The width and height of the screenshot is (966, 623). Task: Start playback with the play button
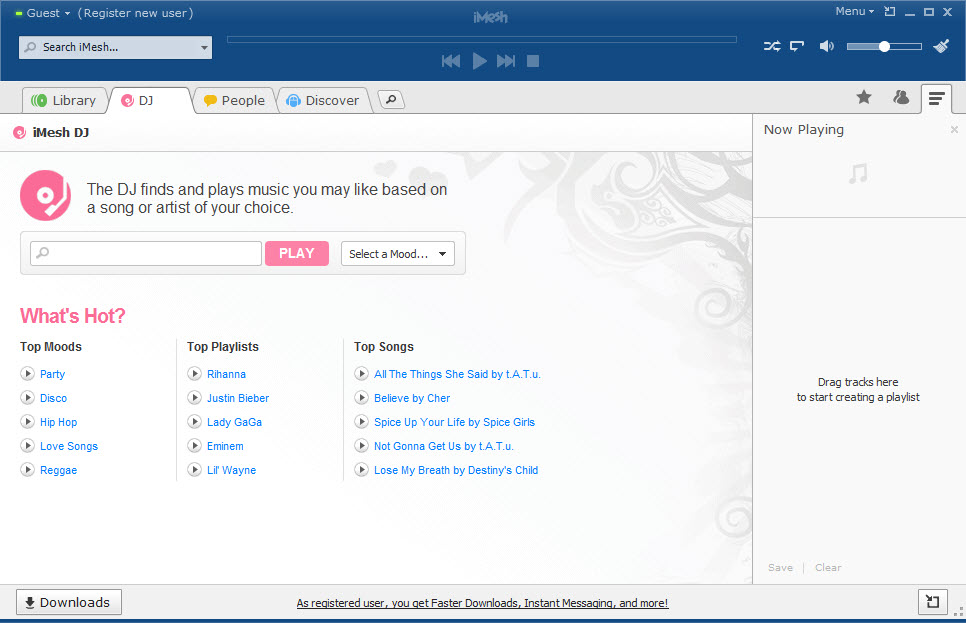click(479, 61)
